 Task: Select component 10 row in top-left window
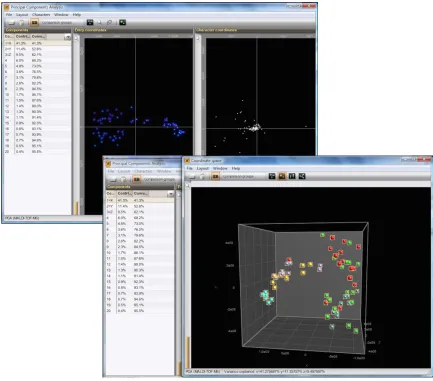pyautogui.click(x=37, y=95)
